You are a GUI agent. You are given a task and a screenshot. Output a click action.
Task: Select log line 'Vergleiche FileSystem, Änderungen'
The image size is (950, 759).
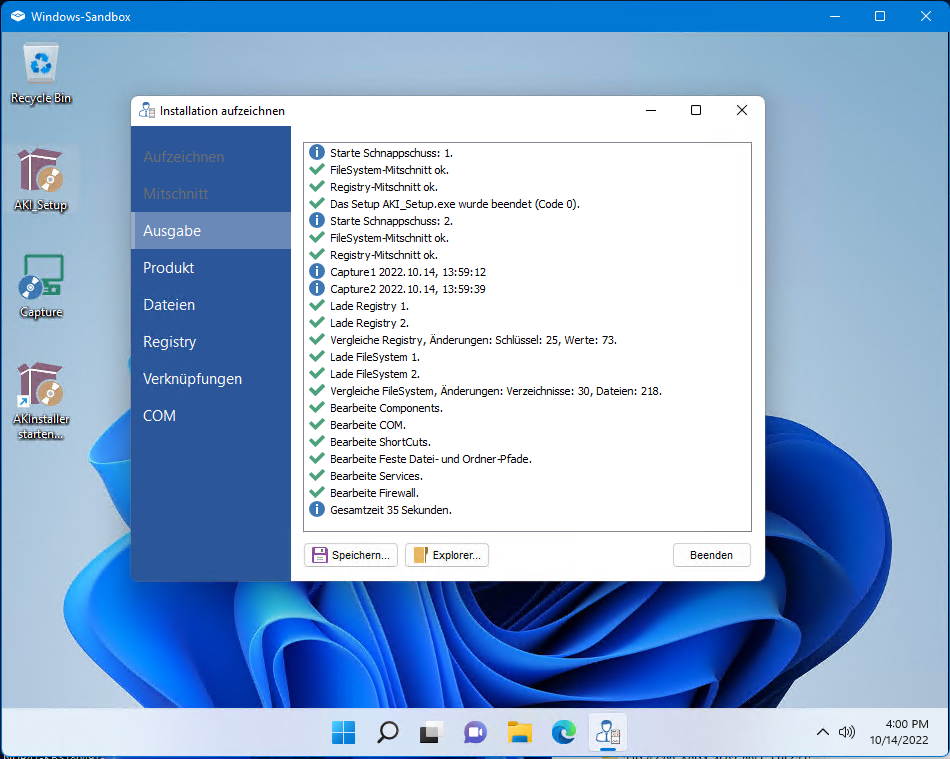click(496, 391)
